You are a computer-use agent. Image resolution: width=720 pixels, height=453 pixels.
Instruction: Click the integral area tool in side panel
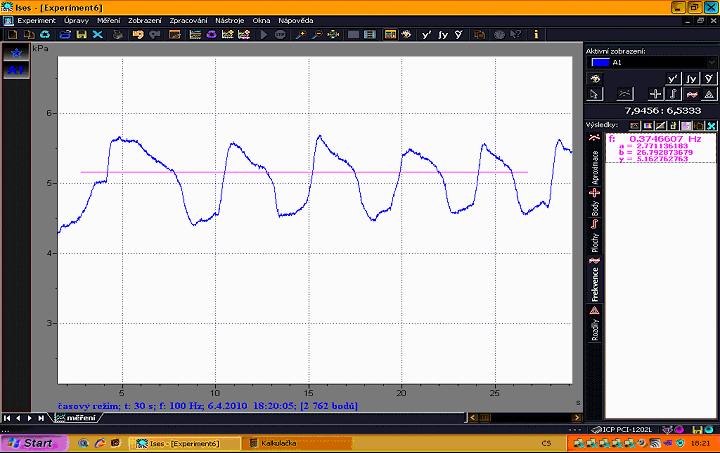673,94
